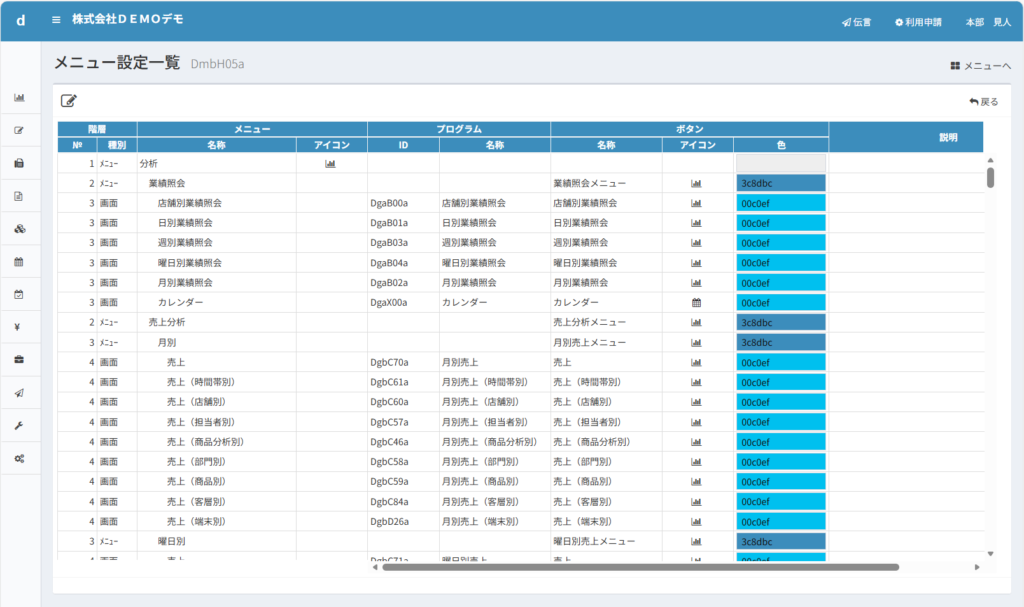Open 利用申請 in the top bar
Screen dimensions: 1024x607
pos(918,22)
